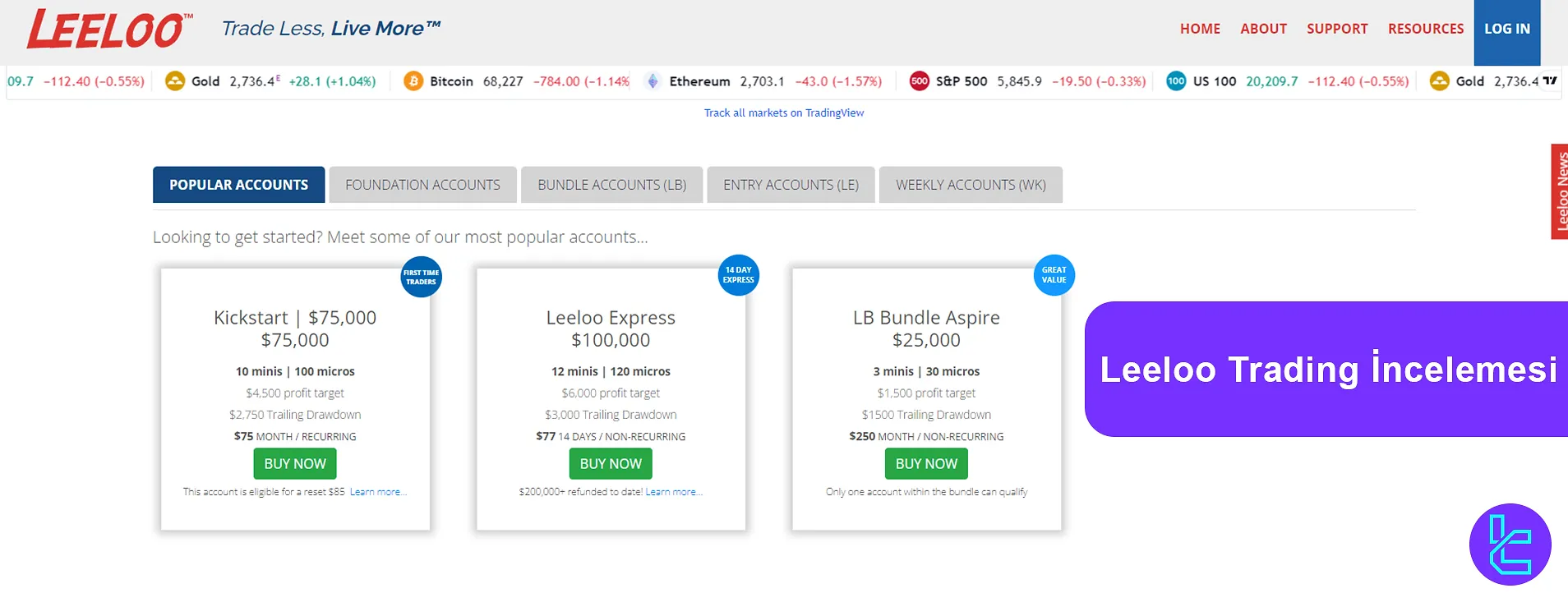Open the Resources menu item
Image resolution: width=1568 pixels, height=602 pixels.
1425,29
